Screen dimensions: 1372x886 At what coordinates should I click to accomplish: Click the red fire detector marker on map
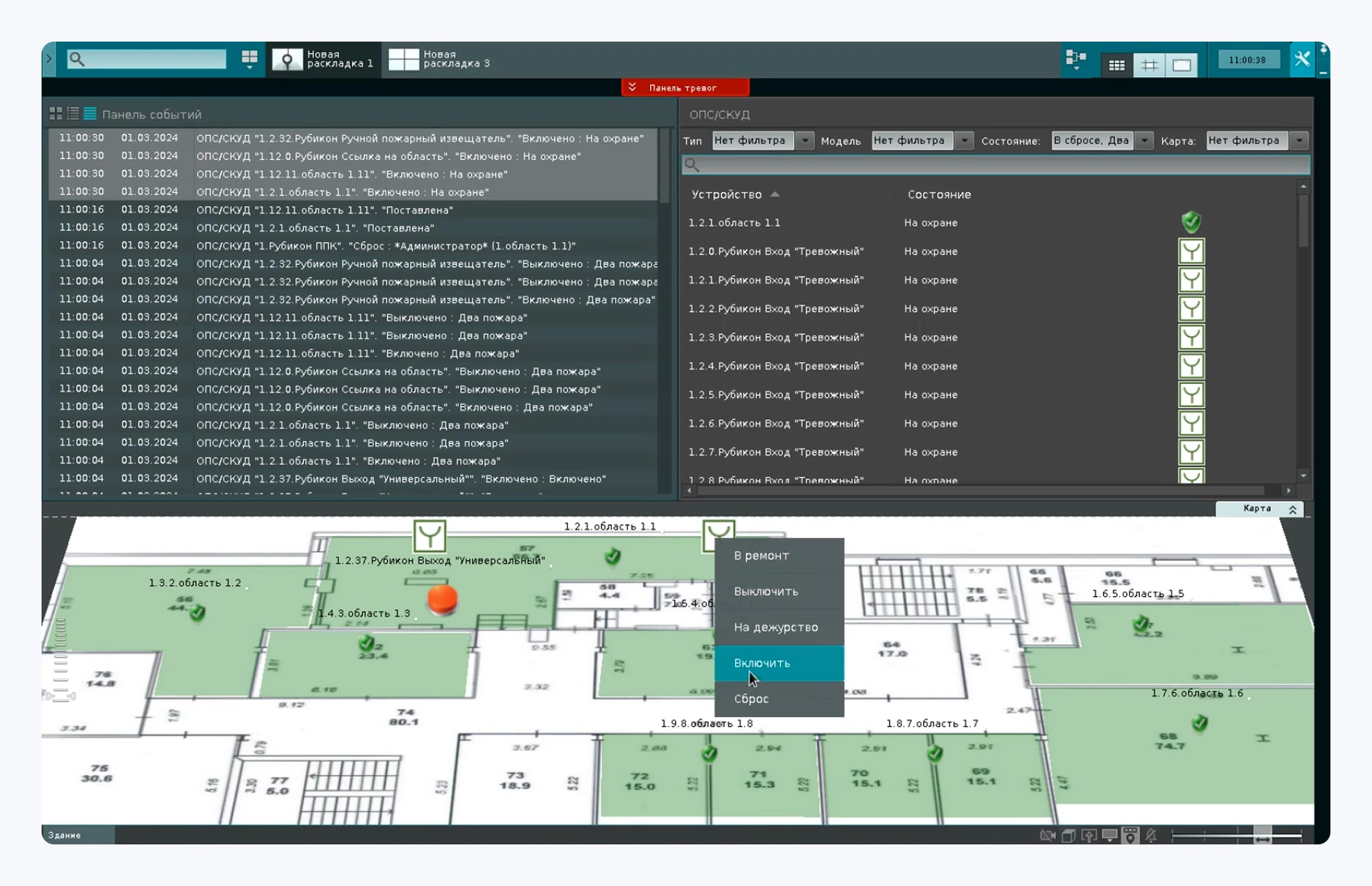[x=442, y=599]
